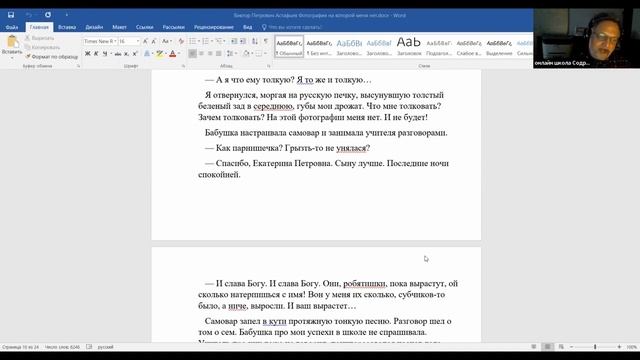The height and width of the screenshot is (360, 640).
Task: Switch to the Рецензирование ribbon tab
Action: click(214, 27)
